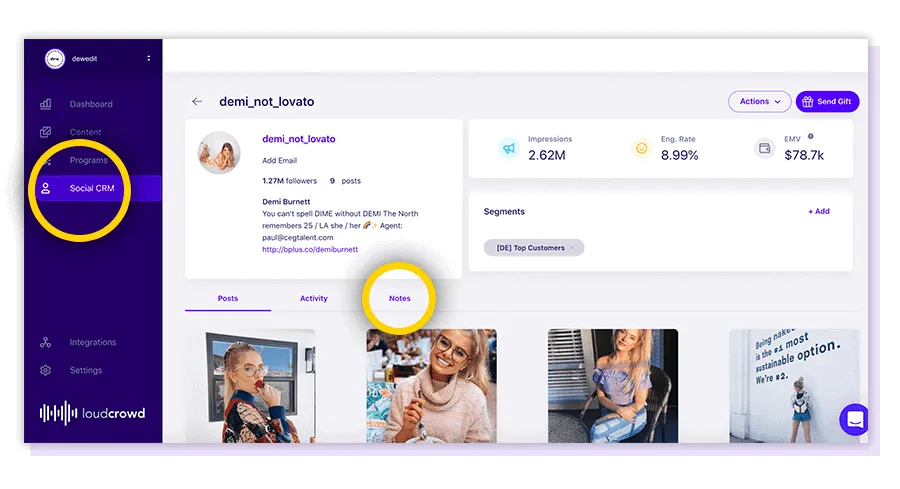The height and width of the screenshot is (489, 900).
Task: Open the Dashboard sidebar icon
Action: click(x=45, y=104)
